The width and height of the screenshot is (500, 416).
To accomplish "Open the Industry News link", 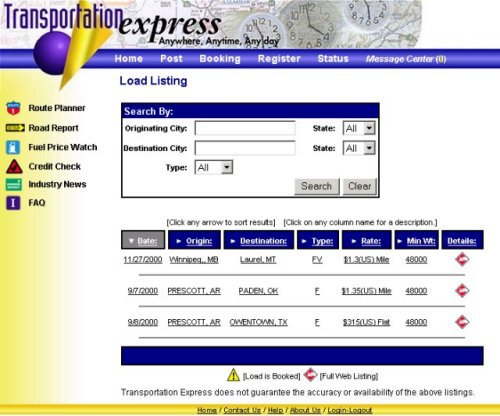I will (57, 184).
